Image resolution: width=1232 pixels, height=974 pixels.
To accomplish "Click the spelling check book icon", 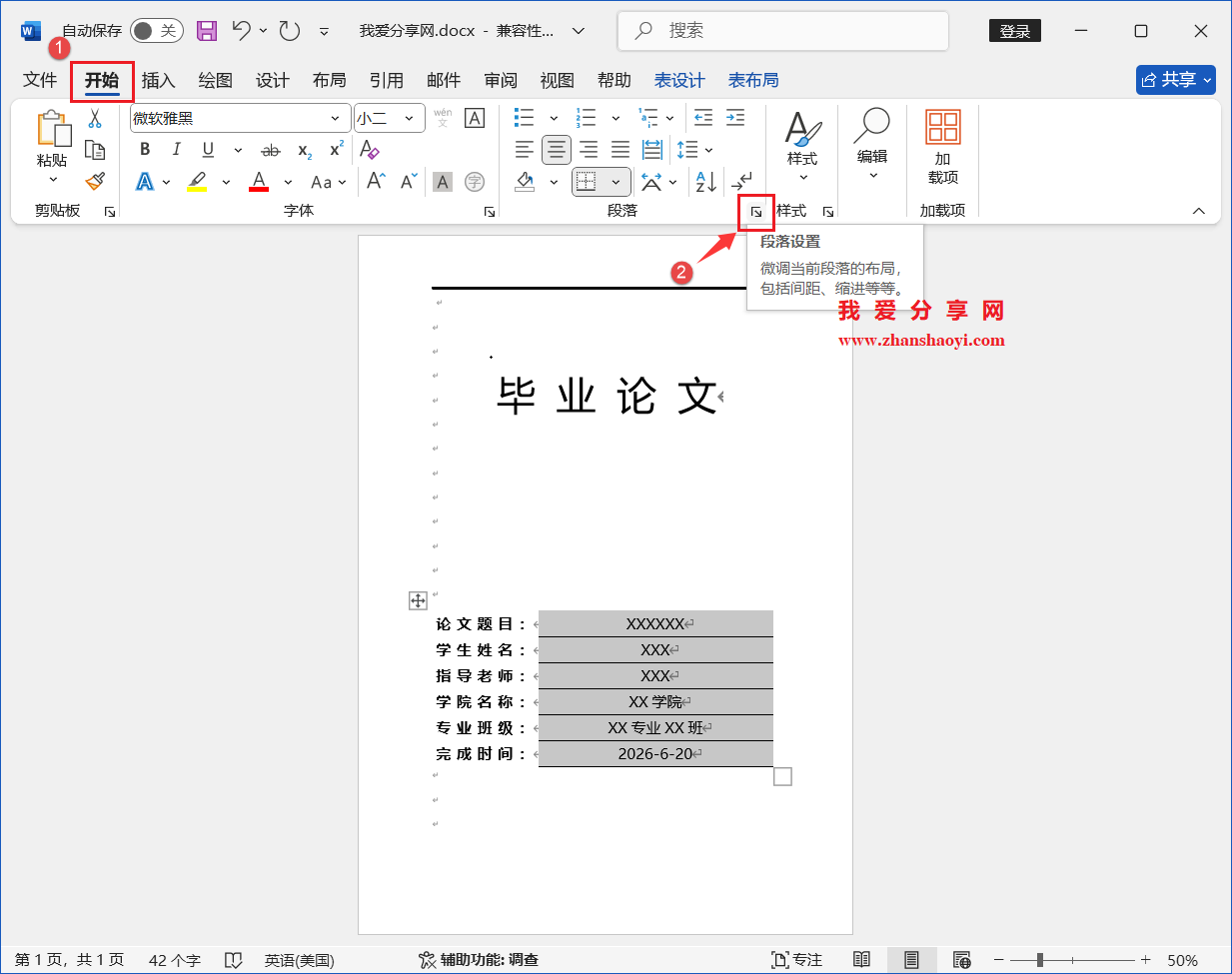I will 233,960.
